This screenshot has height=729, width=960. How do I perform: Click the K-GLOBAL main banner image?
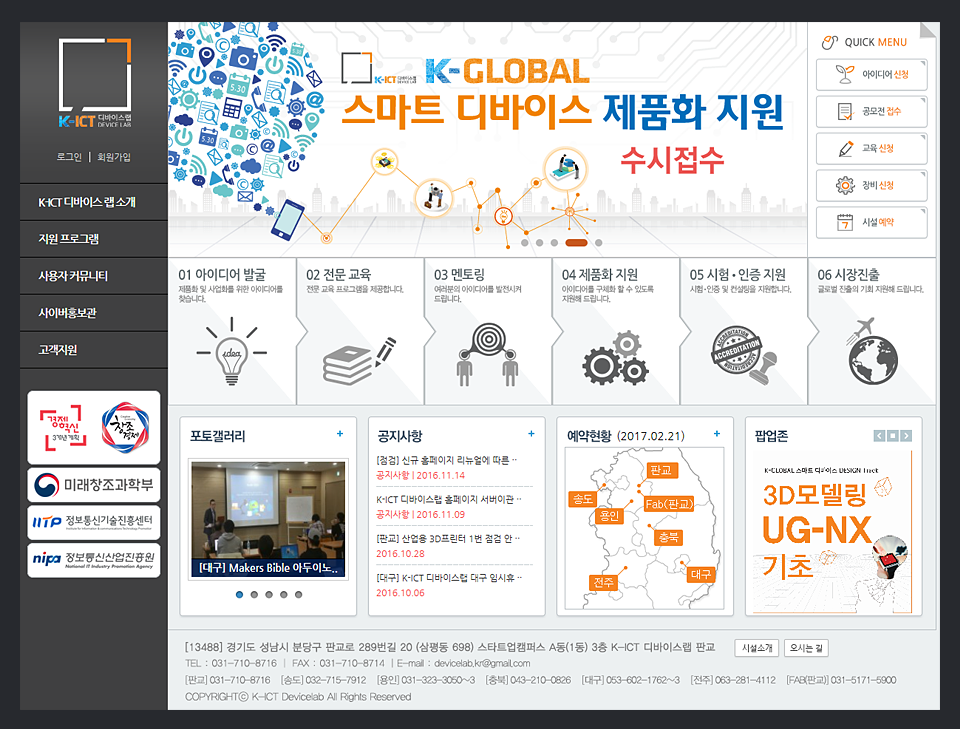coord(487,140)
